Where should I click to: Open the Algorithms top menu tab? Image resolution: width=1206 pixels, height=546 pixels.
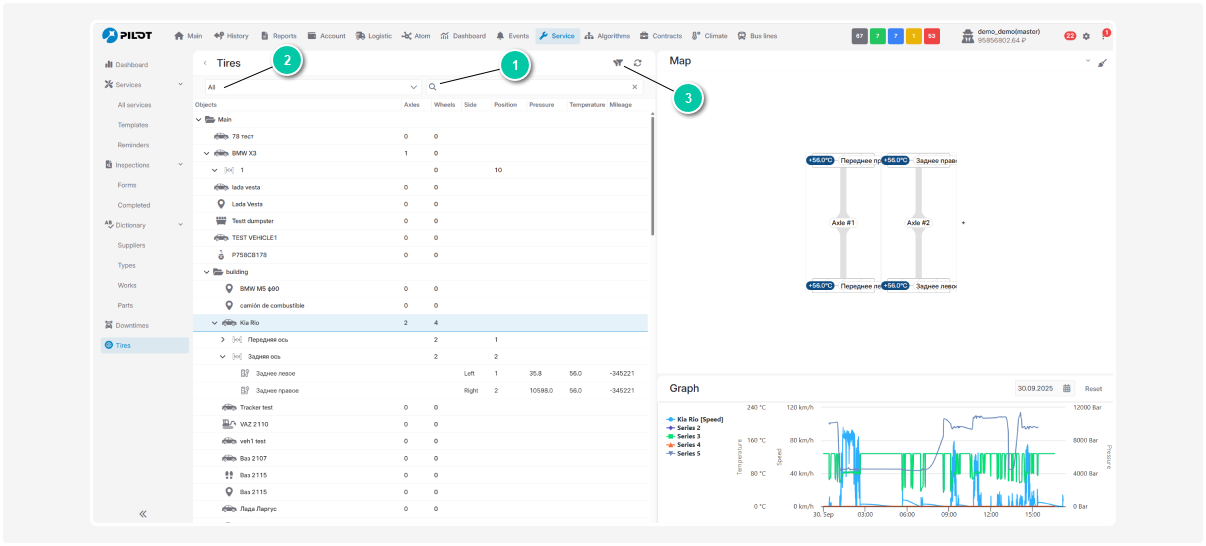point(608,36)
